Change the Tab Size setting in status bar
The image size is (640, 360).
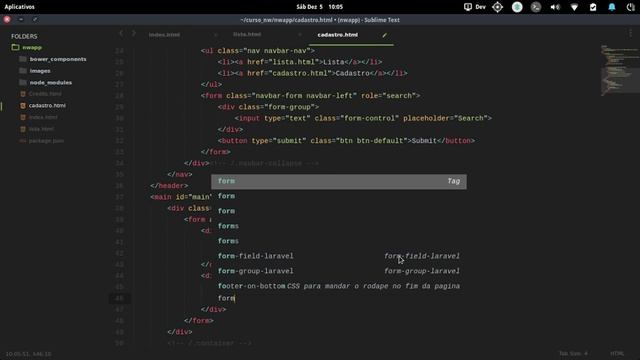point(573,353)
